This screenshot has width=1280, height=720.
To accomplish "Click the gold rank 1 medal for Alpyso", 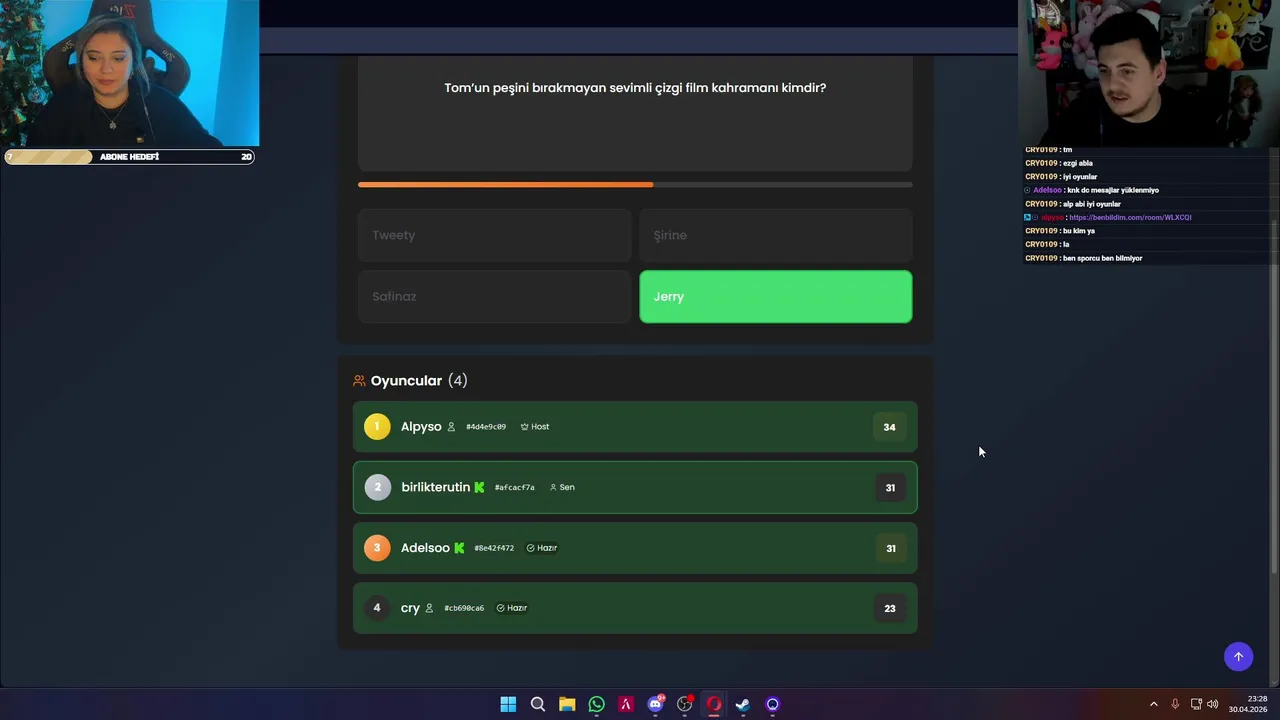I will click(x=377, y=427).
